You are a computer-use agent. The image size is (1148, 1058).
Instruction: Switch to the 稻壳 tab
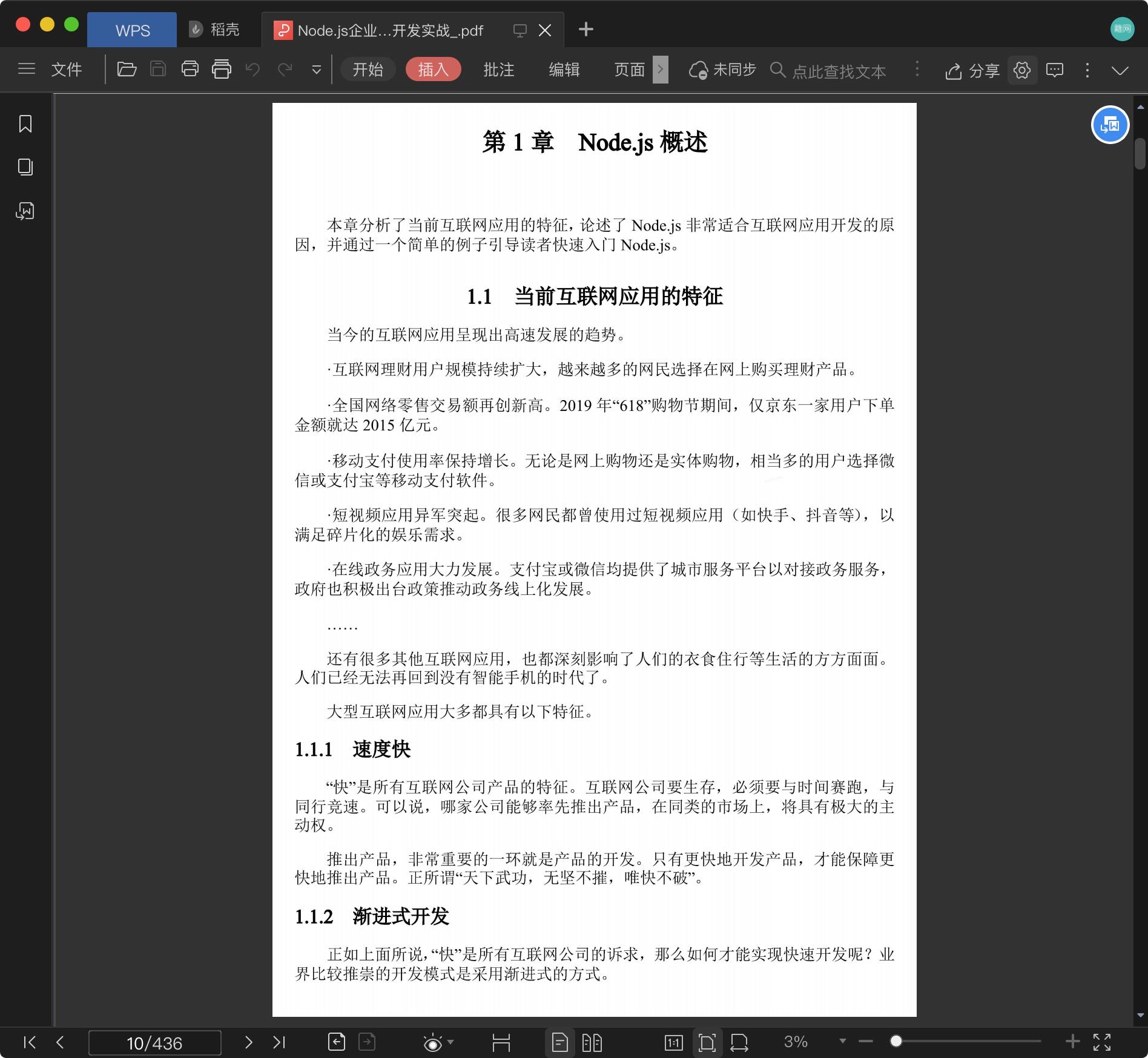tap(214, 30)
